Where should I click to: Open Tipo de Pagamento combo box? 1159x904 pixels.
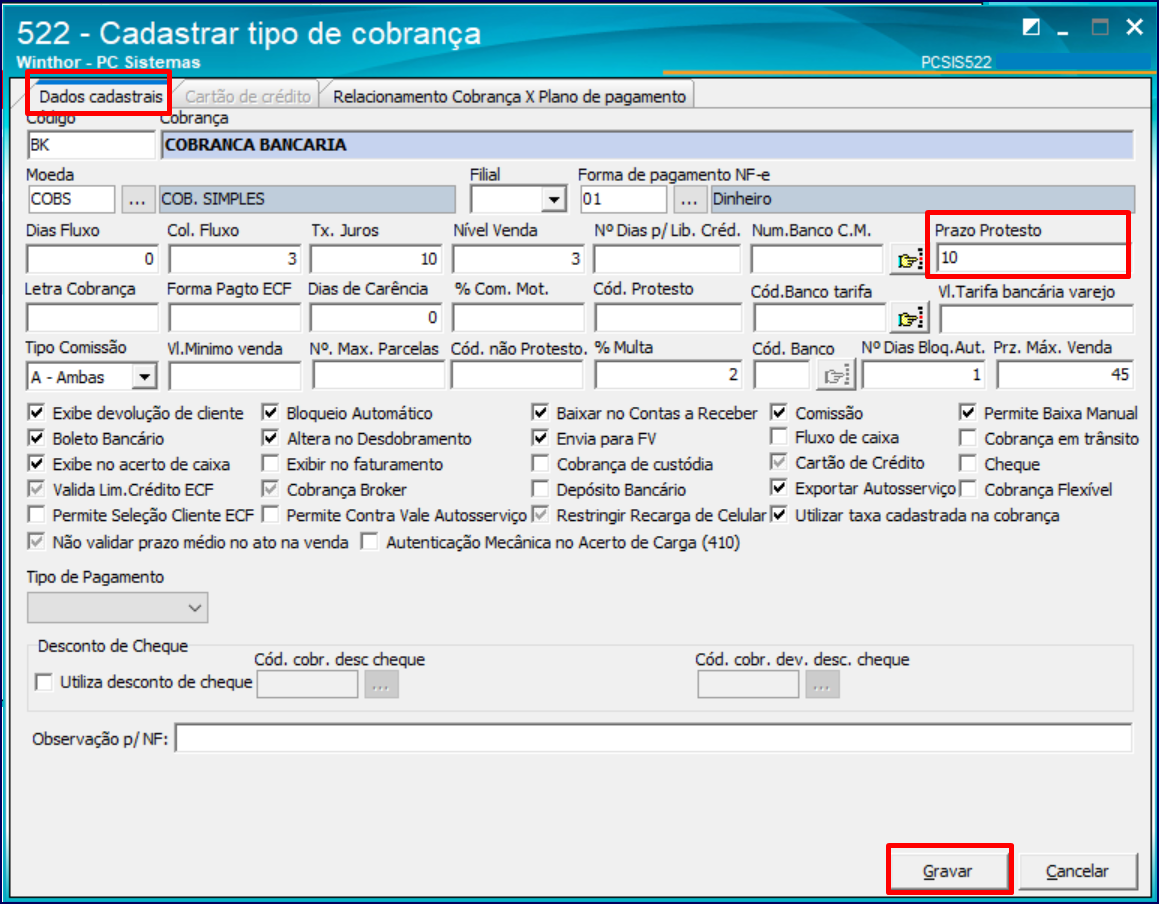[x=117, y=608]
